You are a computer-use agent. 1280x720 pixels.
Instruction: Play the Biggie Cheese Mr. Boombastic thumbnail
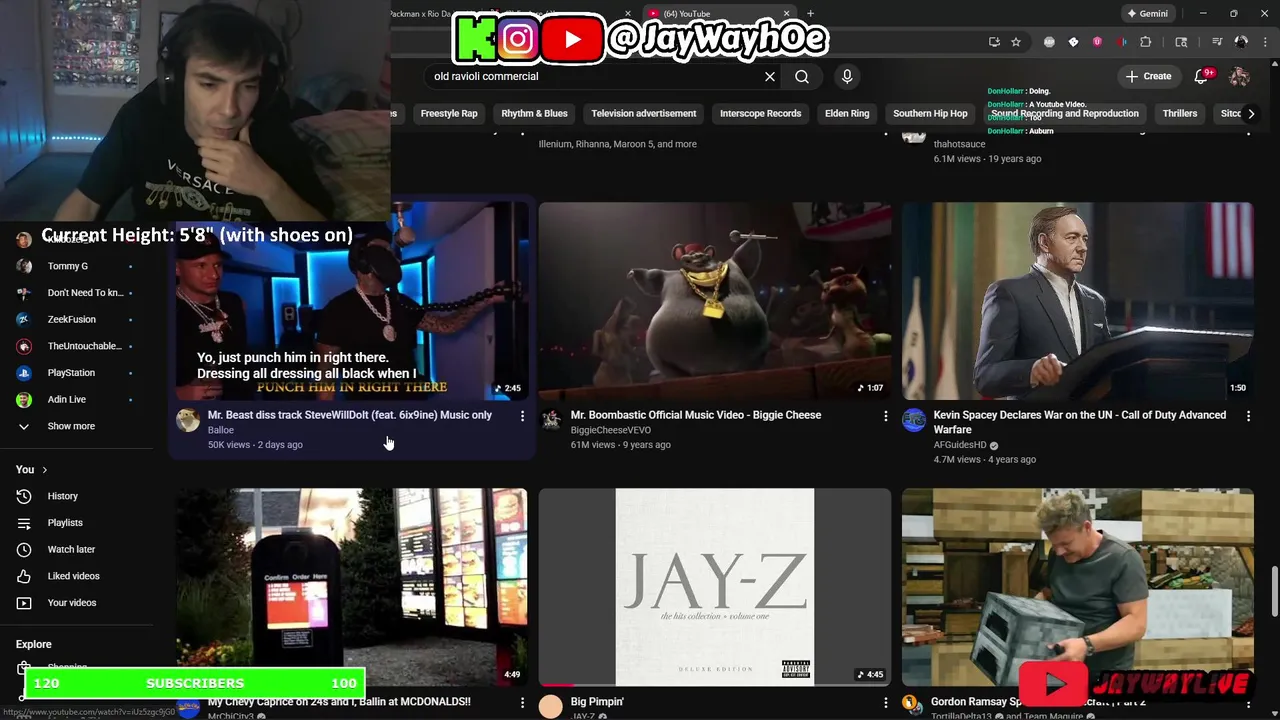click(715, 301)
